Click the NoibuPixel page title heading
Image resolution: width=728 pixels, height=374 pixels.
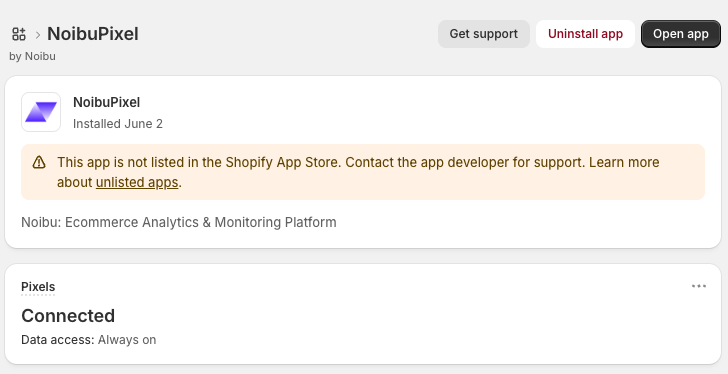click(x=93, y=34)
